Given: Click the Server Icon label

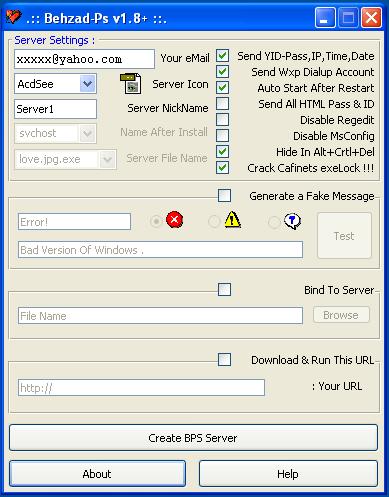Looking at the screenshot, I should pyautogui.click(x=180, y=84).
